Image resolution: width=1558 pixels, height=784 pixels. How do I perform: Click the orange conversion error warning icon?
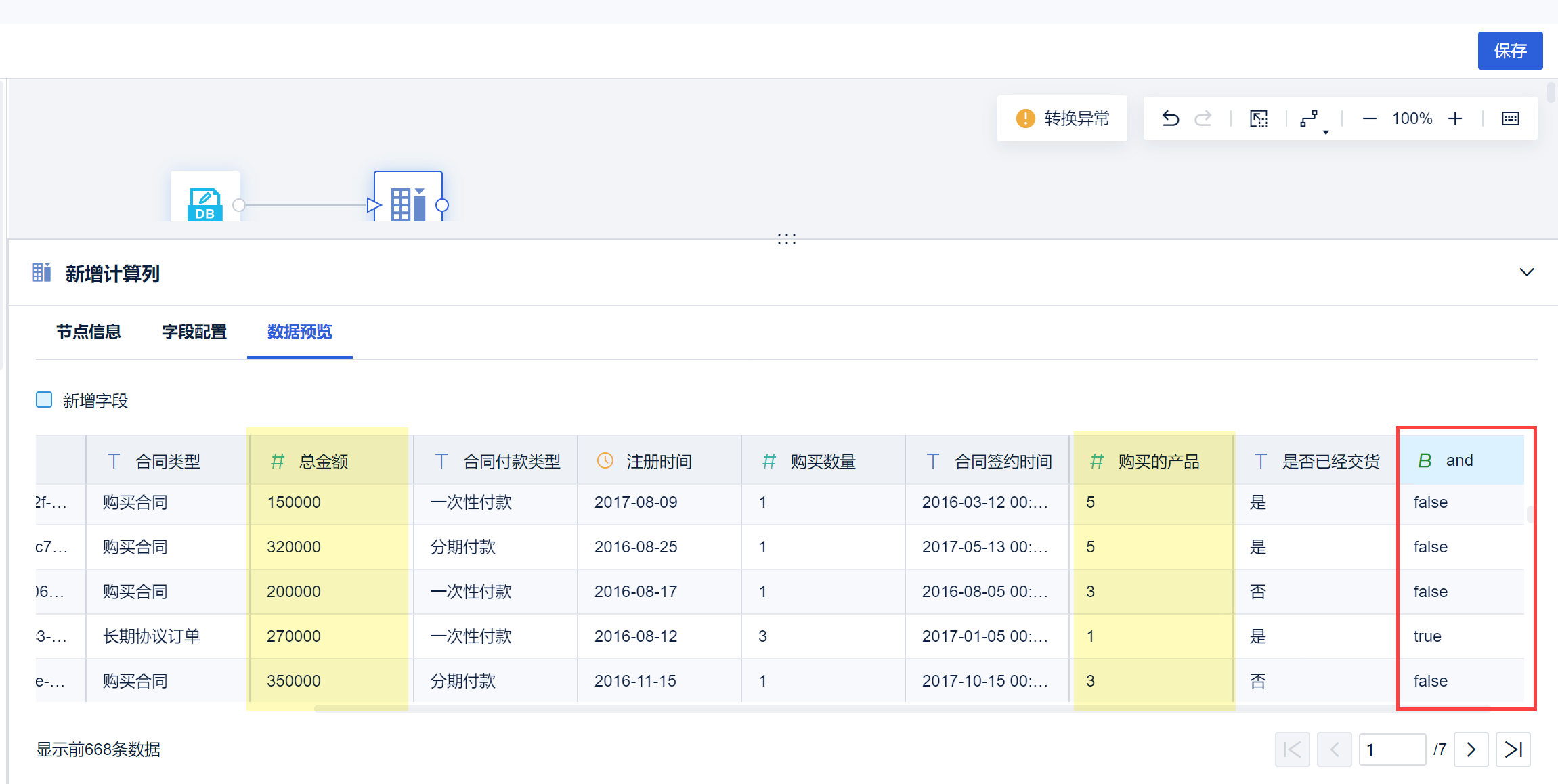[x=1025, y=118]
